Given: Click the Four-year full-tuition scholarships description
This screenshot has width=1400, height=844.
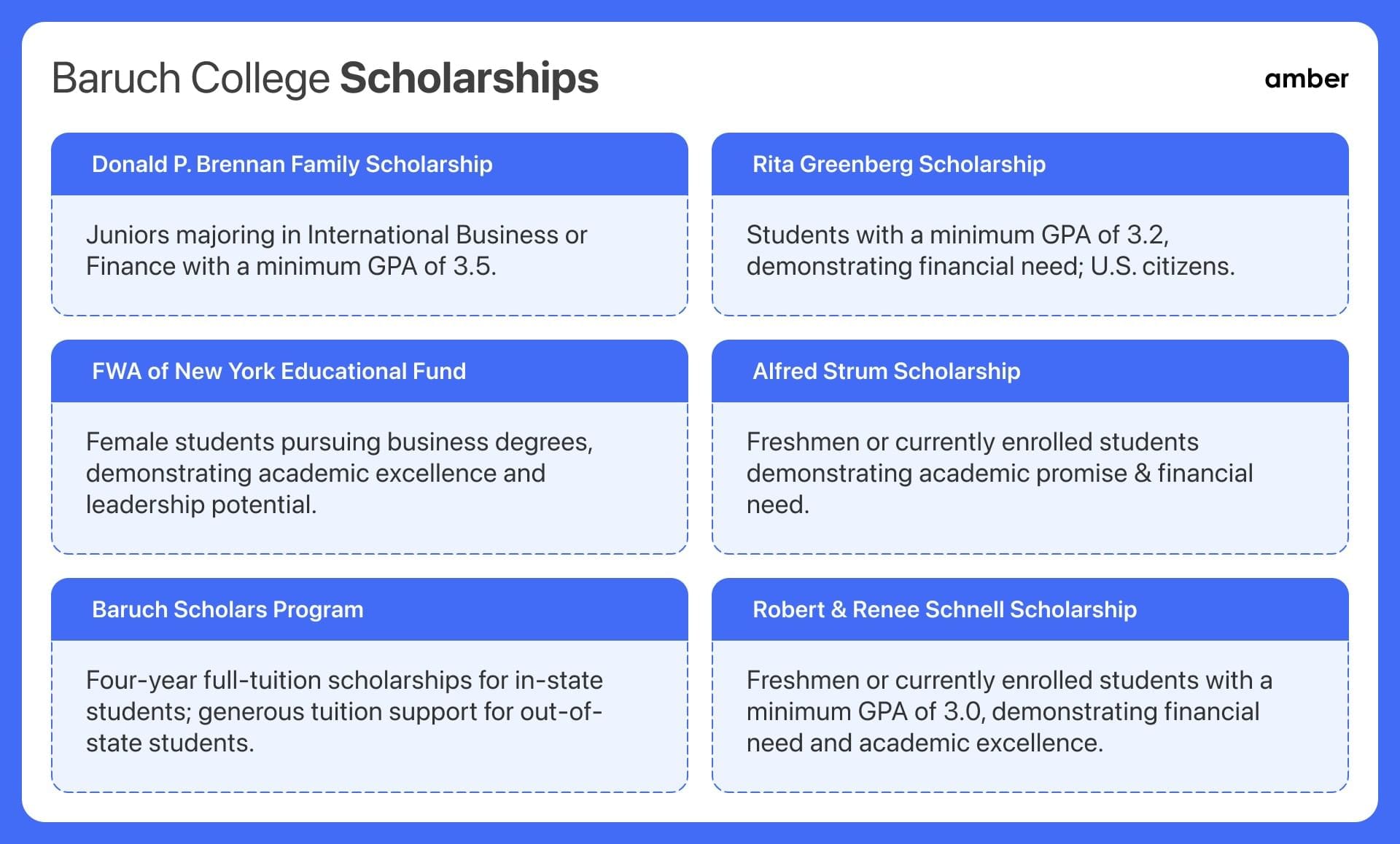Looking at the screenshot, I should [x=344, y=711].
